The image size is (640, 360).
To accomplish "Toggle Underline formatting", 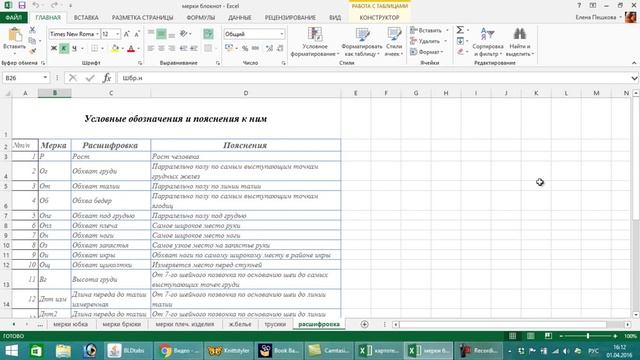I will coord(74,48).
